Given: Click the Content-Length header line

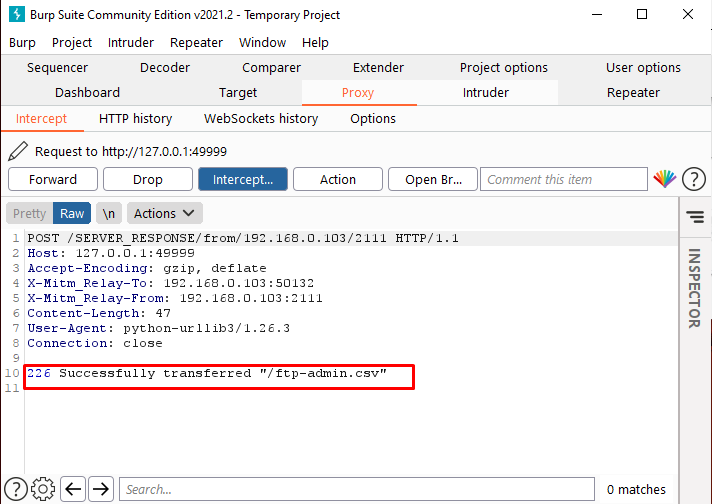Looking at the screenshot, I should (99, 313).
